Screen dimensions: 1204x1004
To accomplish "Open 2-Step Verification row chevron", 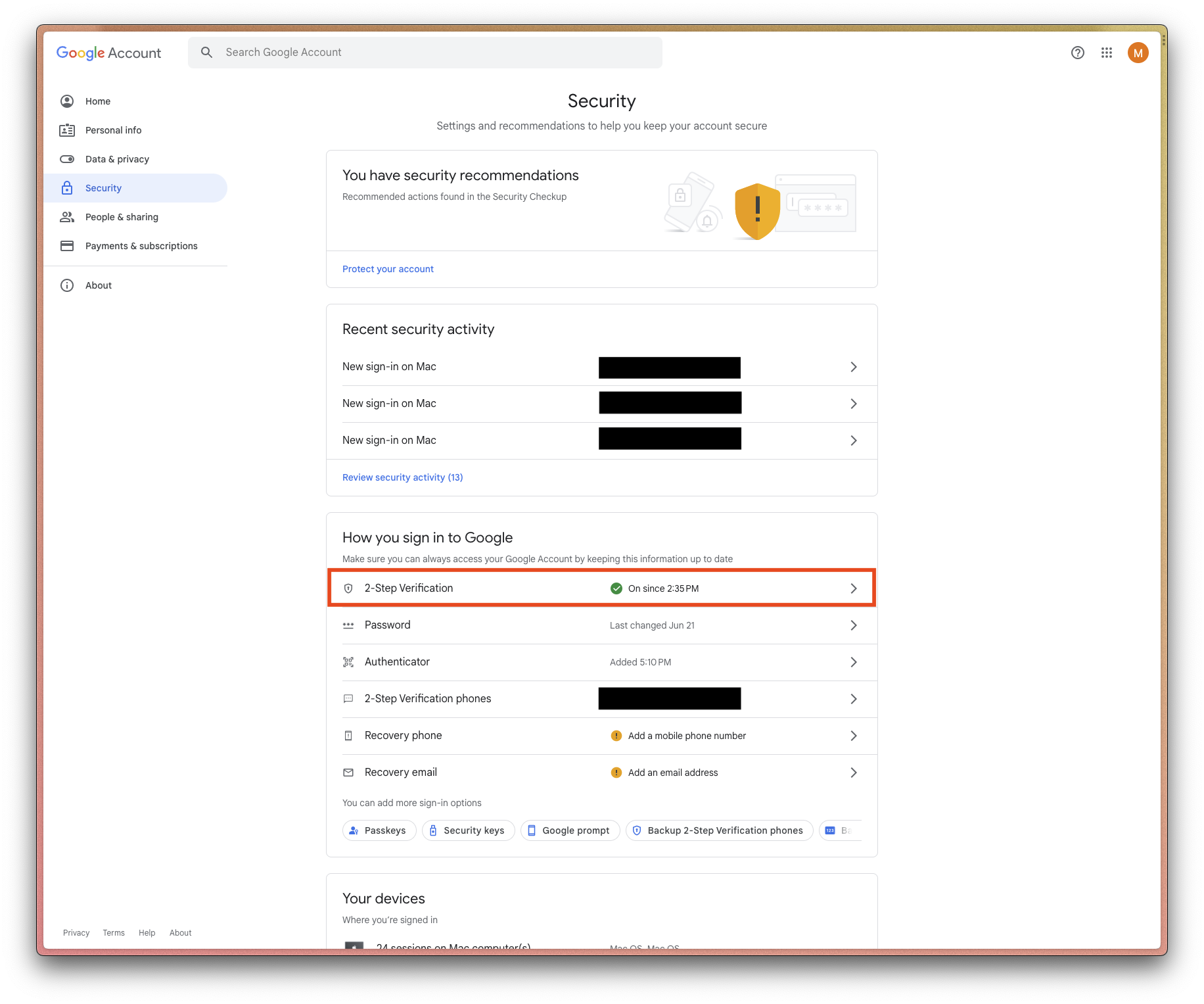I will click(854, 588).
